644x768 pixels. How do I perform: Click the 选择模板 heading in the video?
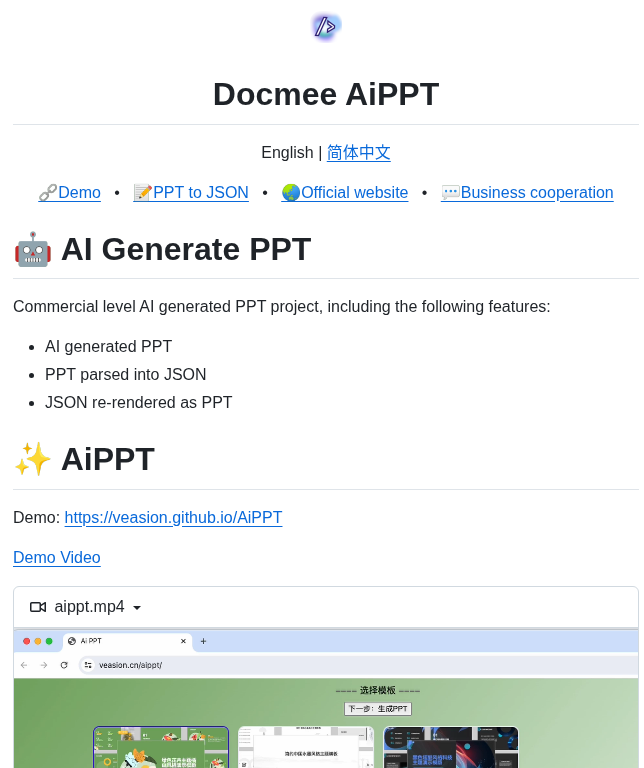[378, 690]
